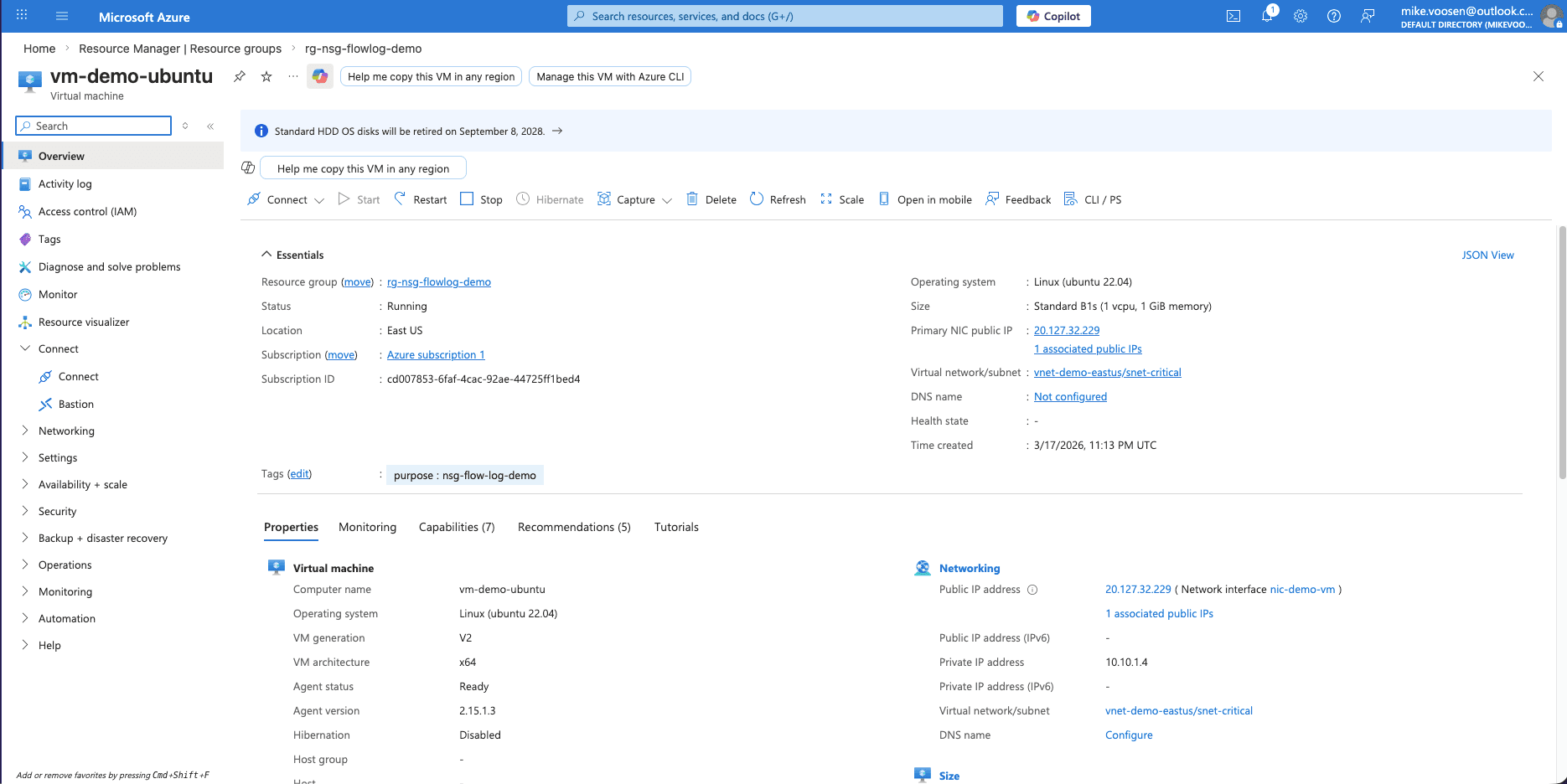Click Manage this VM with Azure CLI
The image size is (1567, 784).
coord(610,76)
